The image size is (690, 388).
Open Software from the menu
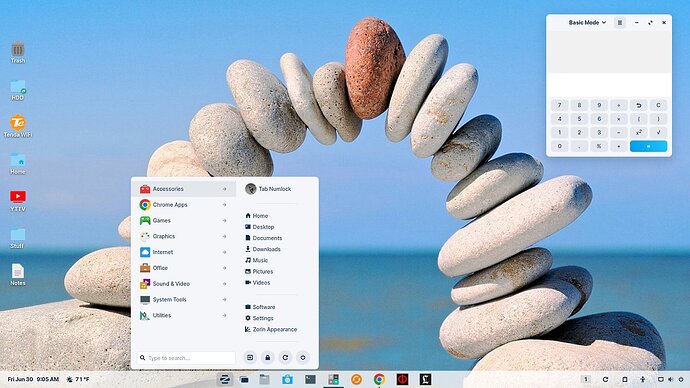[260, 307]
